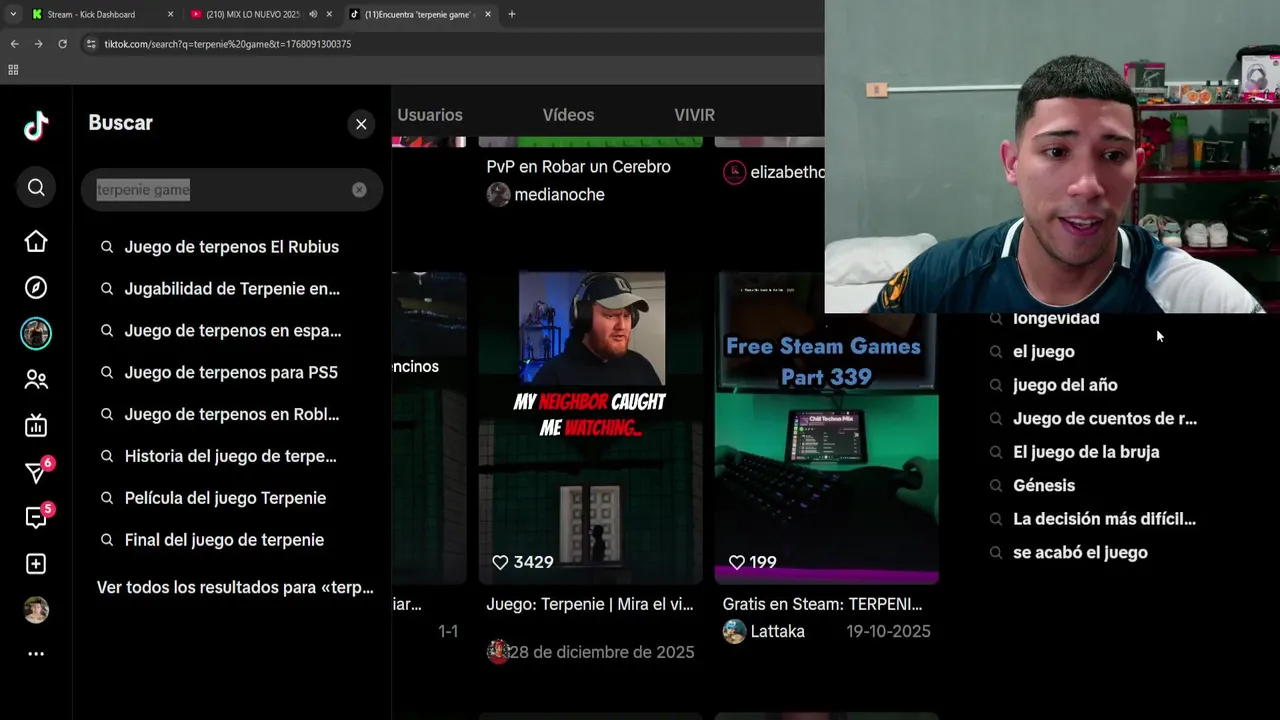Close the 'Stream - Kick Dashboard' tab
This screenshot has height=720, width=1280.
170,14
